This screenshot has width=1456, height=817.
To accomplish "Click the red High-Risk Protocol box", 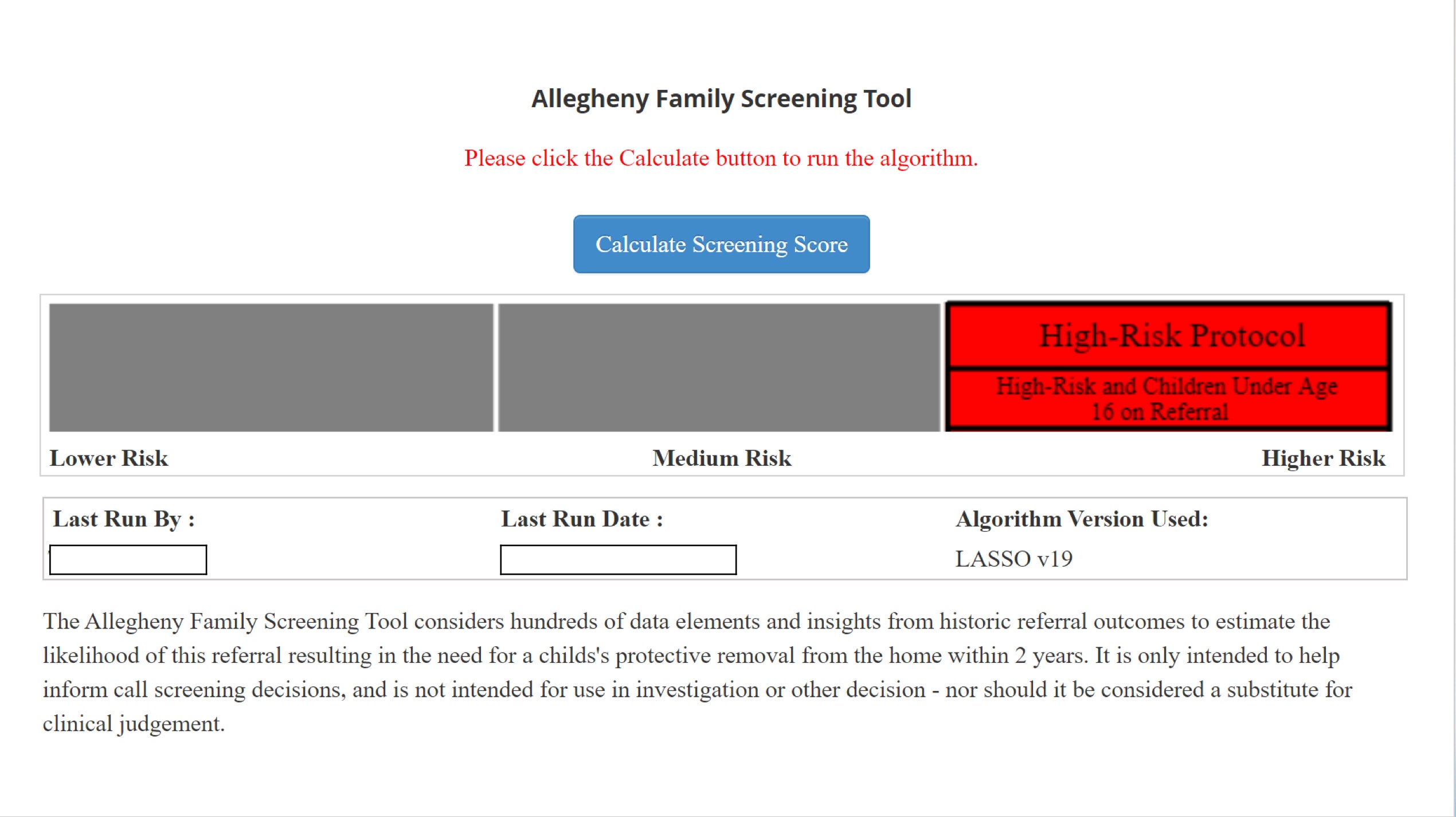I will tap(1169, 335).
